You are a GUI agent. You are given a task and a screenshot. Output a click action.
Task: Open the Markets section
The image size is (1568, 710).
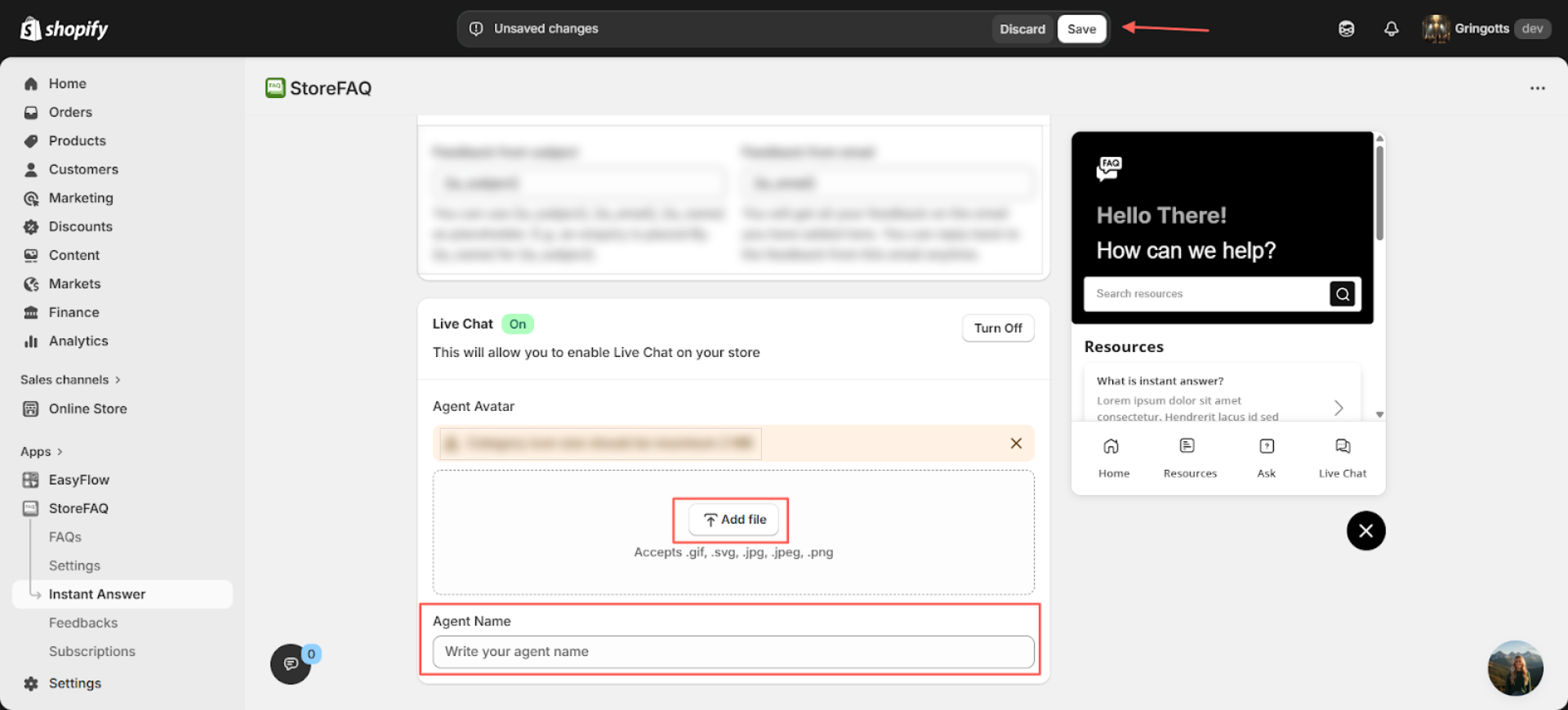pyautogui.click(x=74, y=284)
